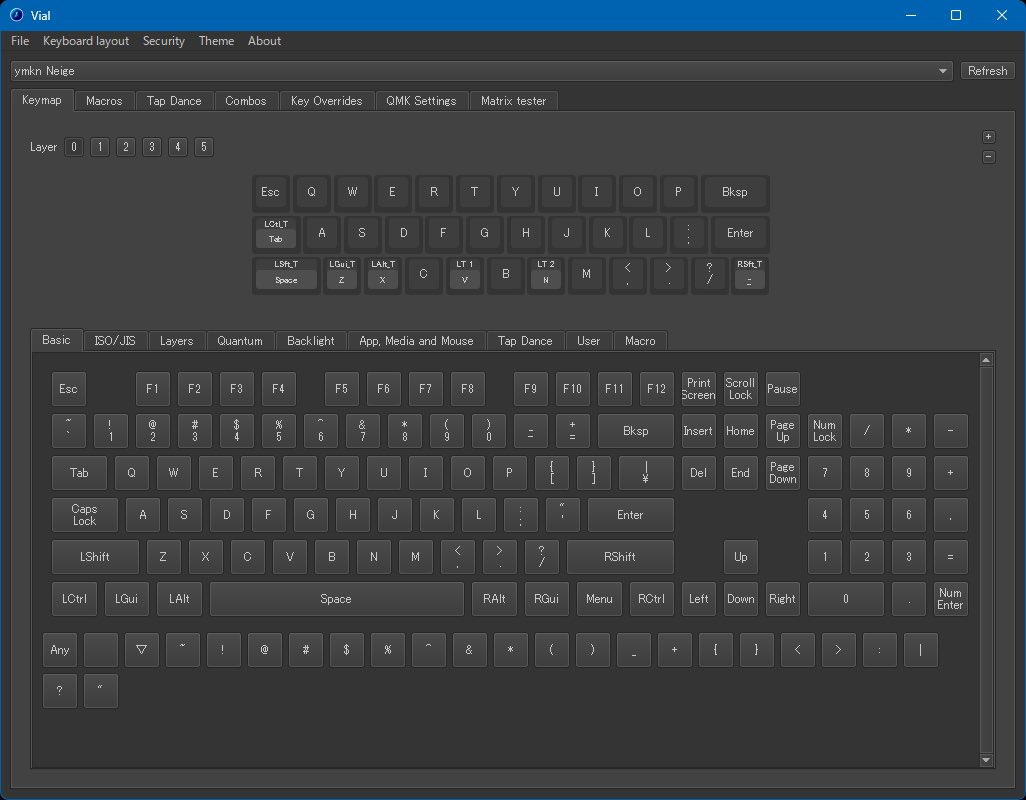Viewport: 1026px width, 800px height.
Task: Zoom out keymap with minus button
Action: [x=989, y=157]
